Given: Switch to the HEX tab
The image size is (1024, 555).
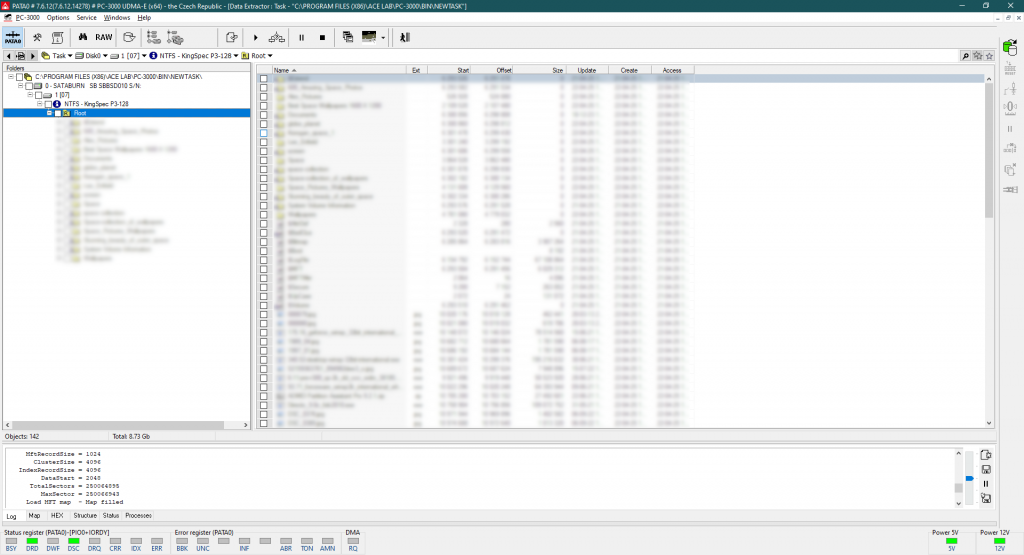Looking at the screenshot, I should 57,515.
